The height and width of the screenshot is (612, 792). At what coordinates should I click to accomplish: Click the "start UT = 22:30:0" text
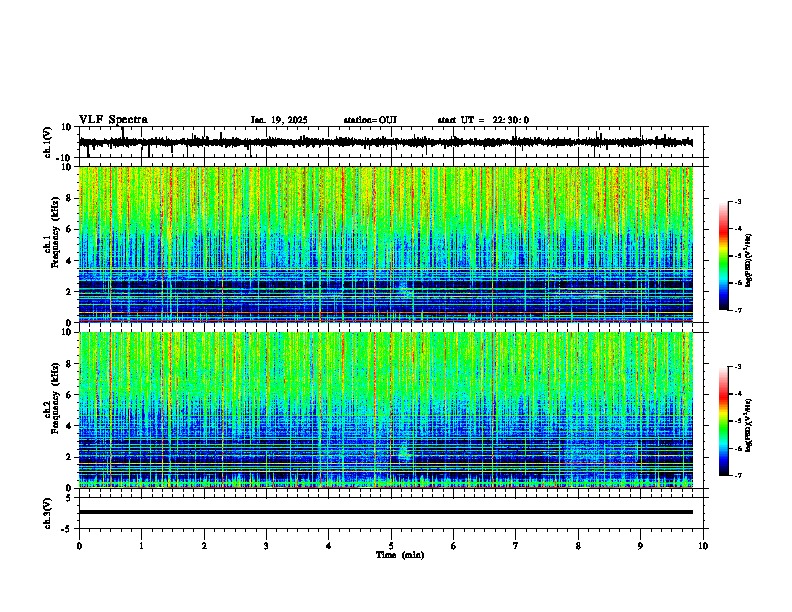483,120
